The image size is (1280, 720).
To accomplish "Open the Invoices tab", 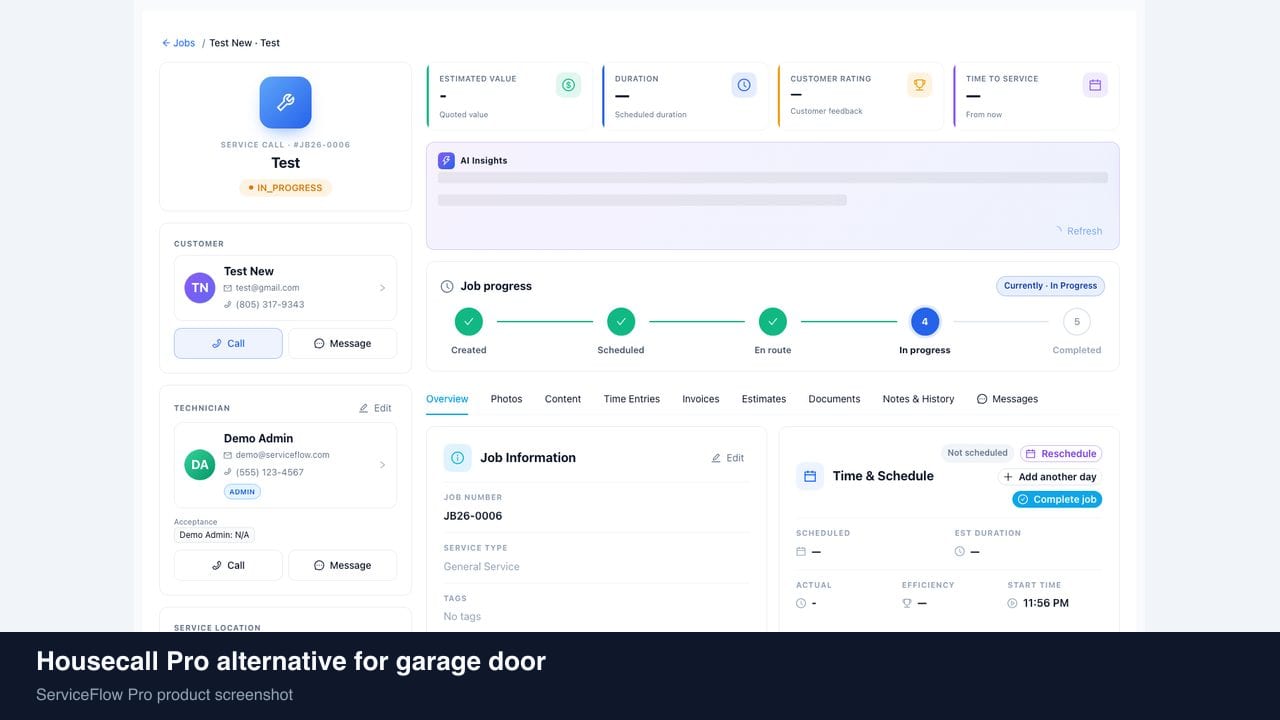I will pos(701,399).
